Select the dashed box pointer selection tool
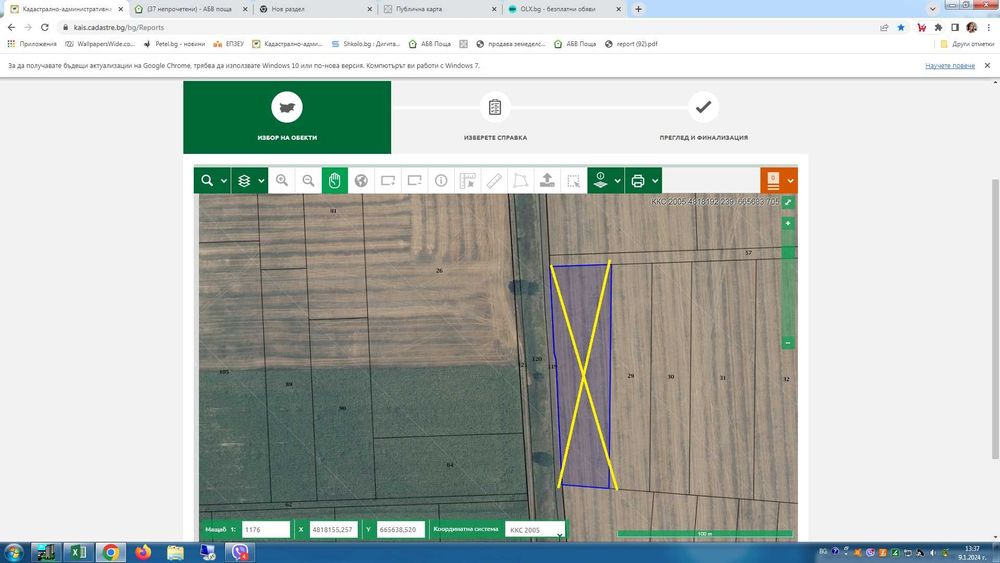The width and height of the screenshot is (1000, 563). (574, 181)
